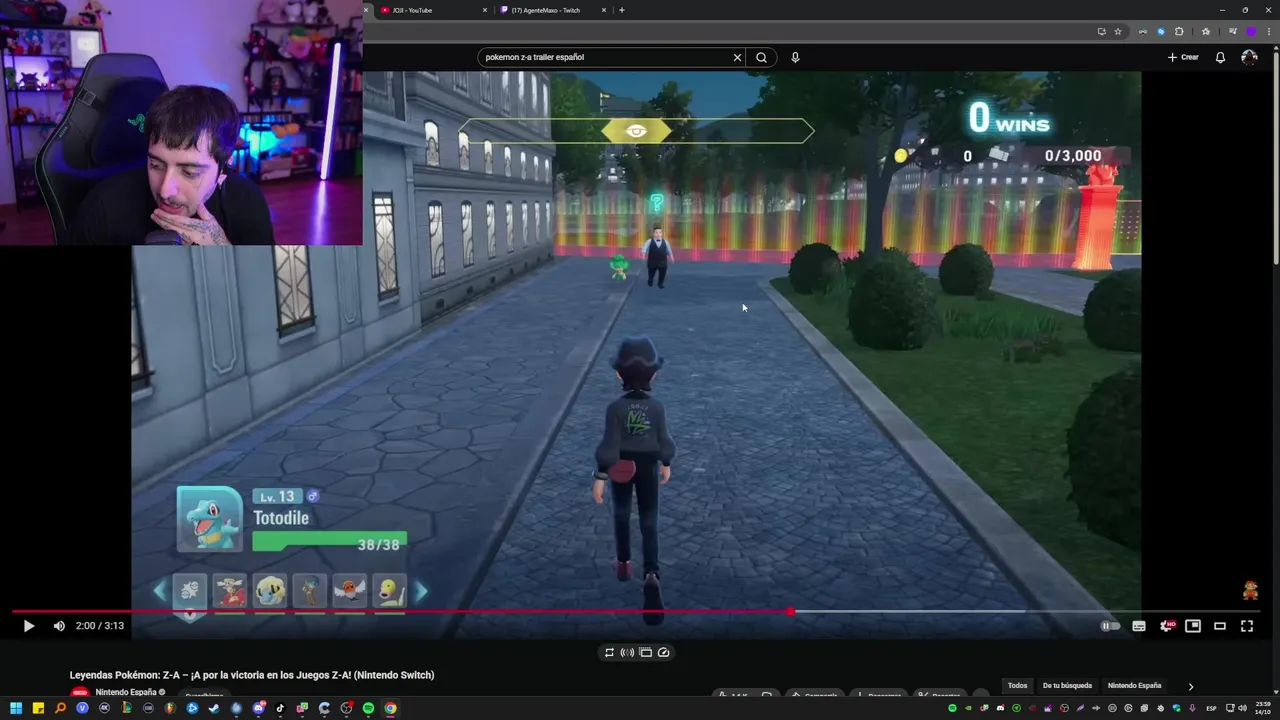Screen dimensions: 1280x720
Task: Click the audio boost icon below video
Action: point(627,652)
